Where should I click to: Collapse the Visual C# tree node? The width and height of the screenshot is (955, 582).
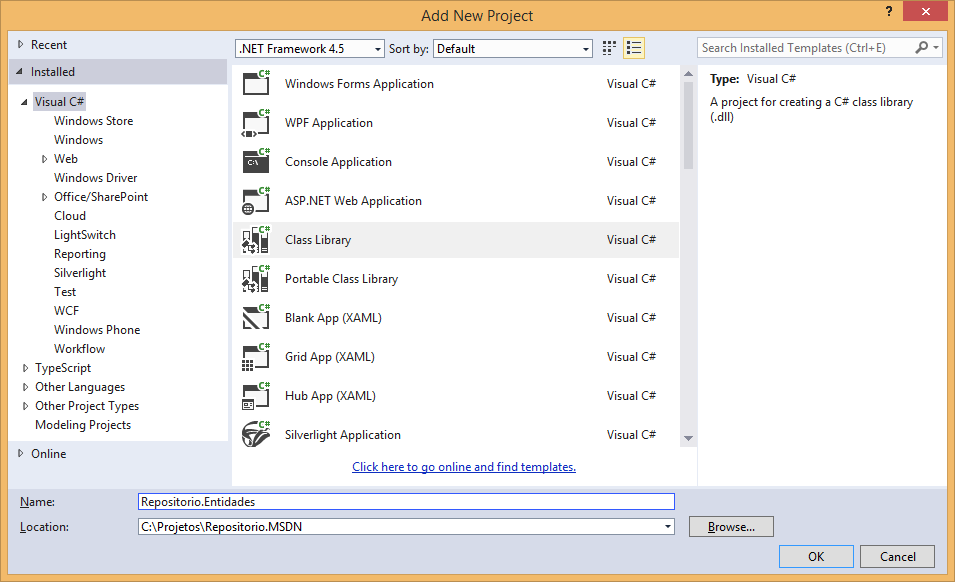(24, 102)
